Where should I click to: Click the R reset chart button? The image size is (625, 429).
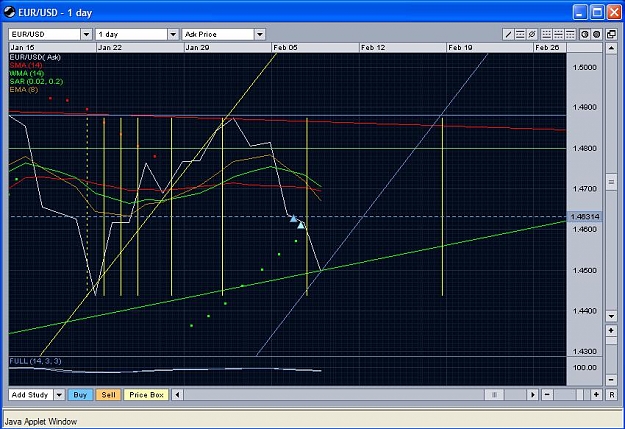[611, 395]
